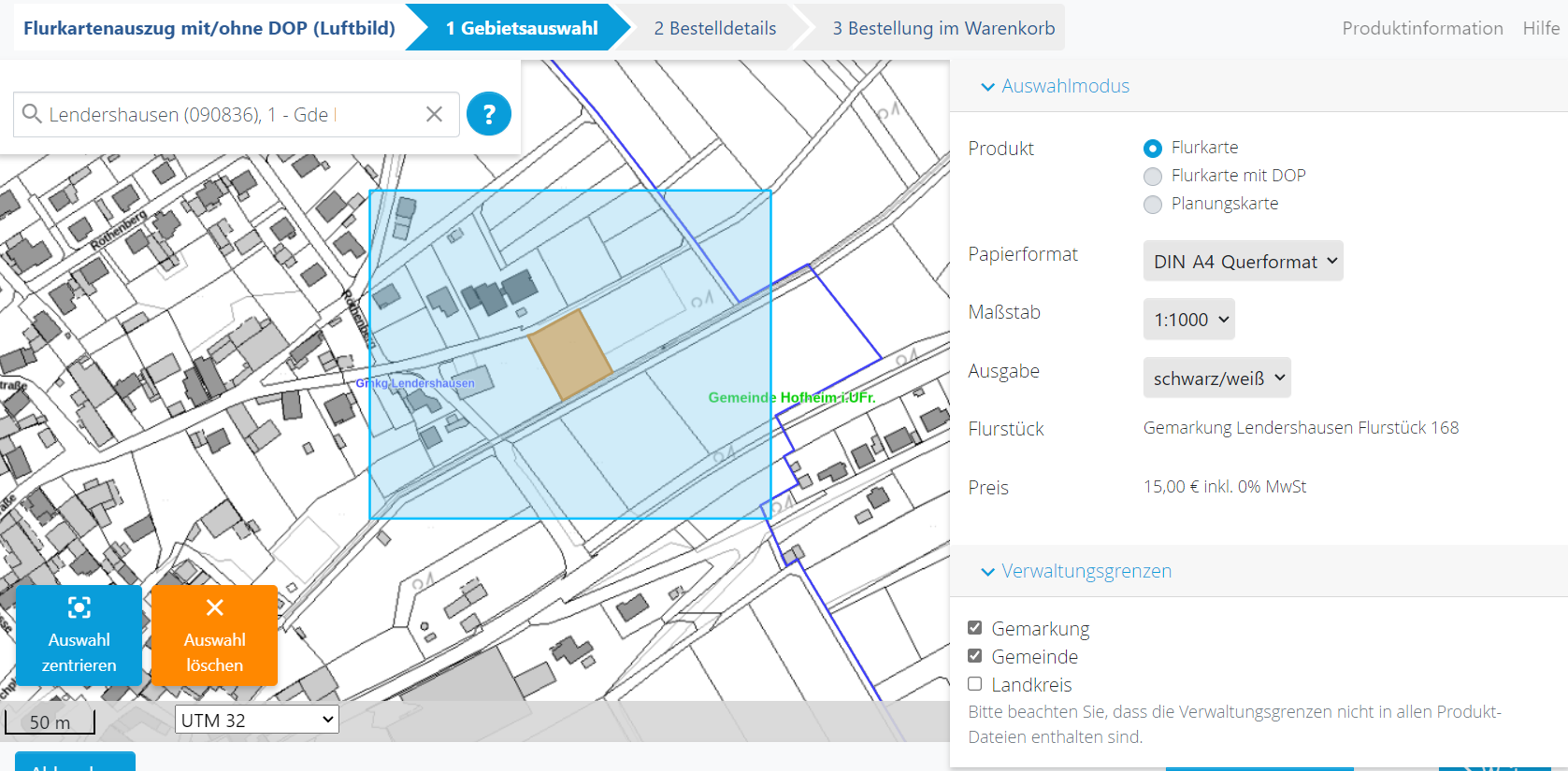Select Flurkarte mit DOP product
Viewport: 1568px width, 771px height.
(1153, 176)
